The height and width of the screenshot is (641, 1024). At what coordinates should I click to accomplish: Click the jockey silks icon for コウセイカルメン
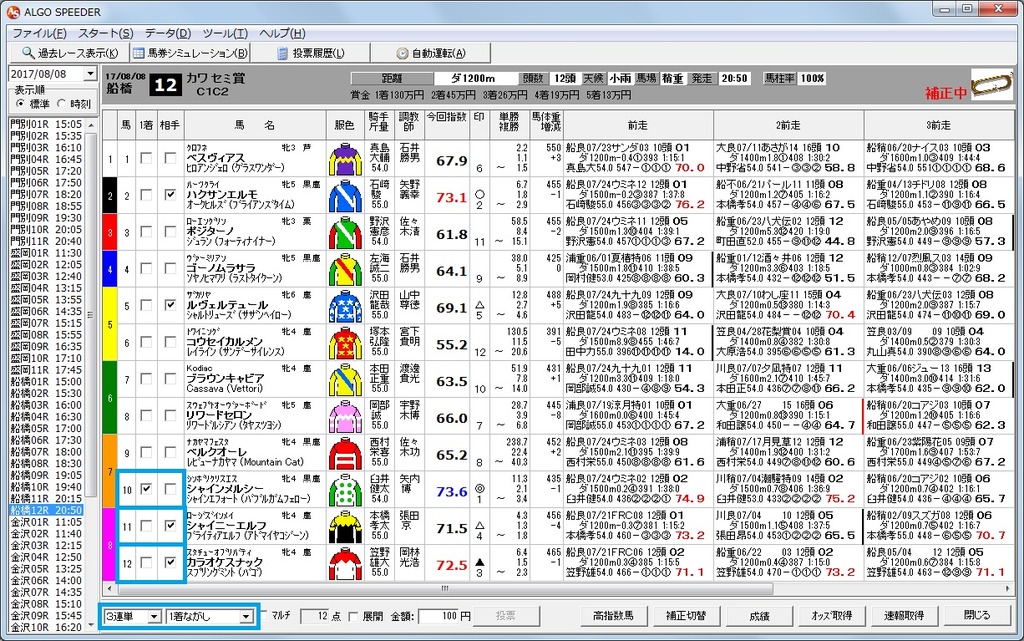[x=345, y=342]
